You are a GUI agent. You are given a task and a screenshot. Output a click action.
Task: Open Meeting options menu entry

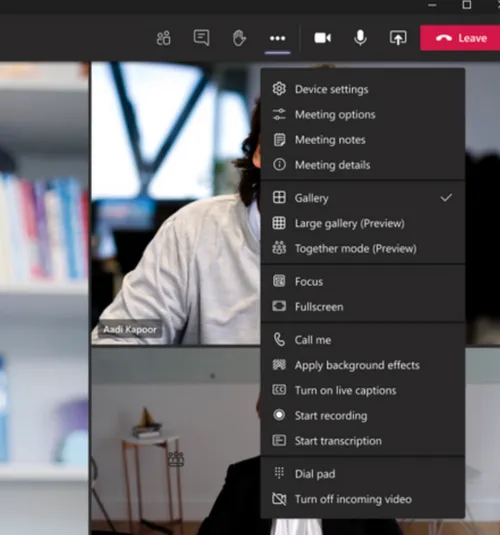(335, 115)
